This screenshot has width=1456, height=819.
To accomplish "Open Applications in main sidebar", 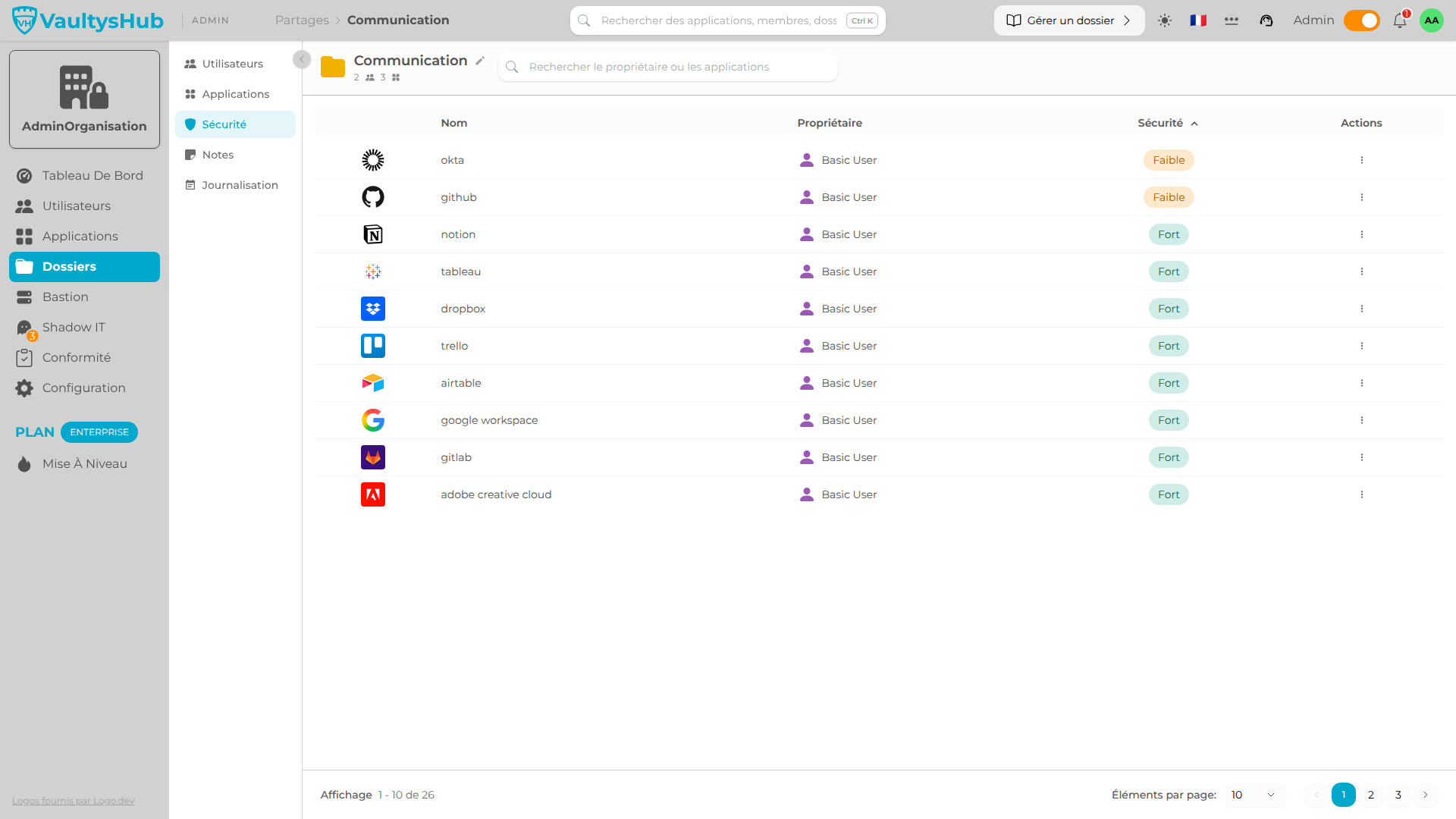I will tap(84, 237).
